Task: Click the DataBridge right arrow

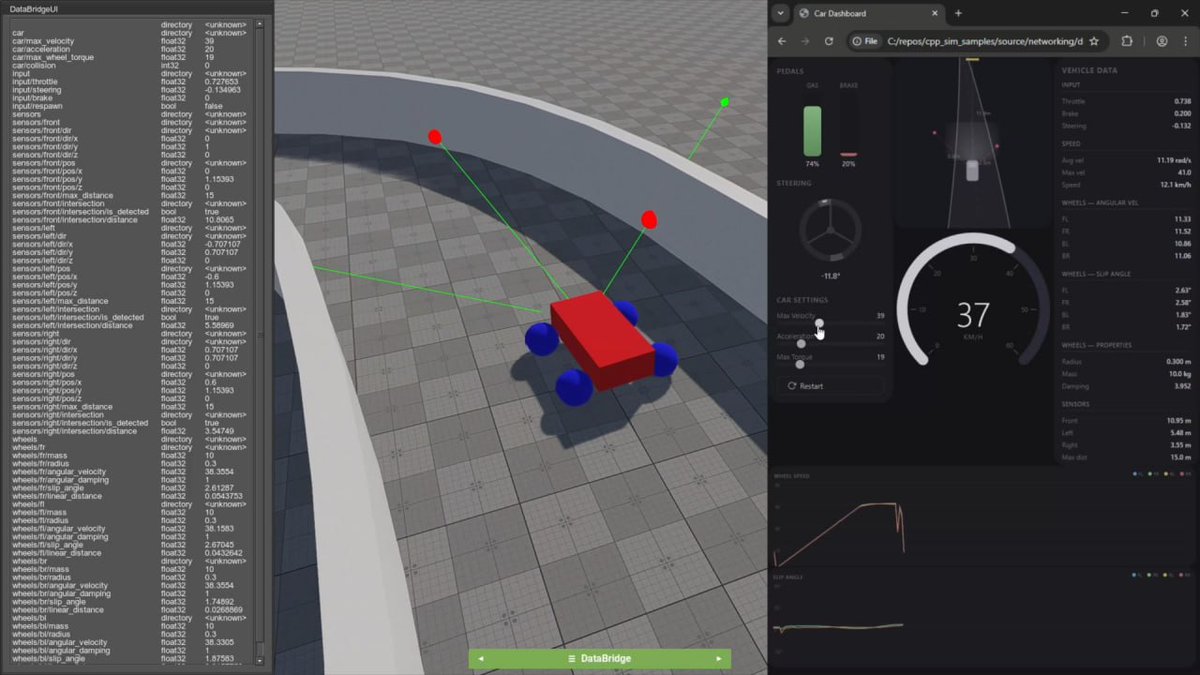Action: click(718, 658)
